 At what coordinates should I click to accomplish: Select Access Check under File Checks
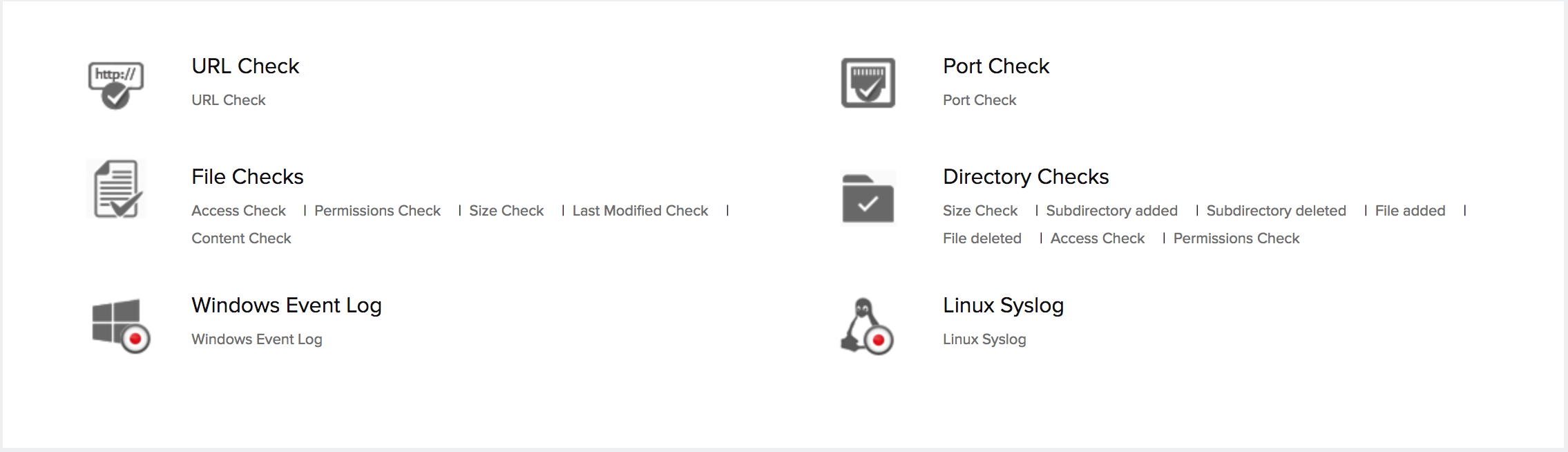pos(238,211)
